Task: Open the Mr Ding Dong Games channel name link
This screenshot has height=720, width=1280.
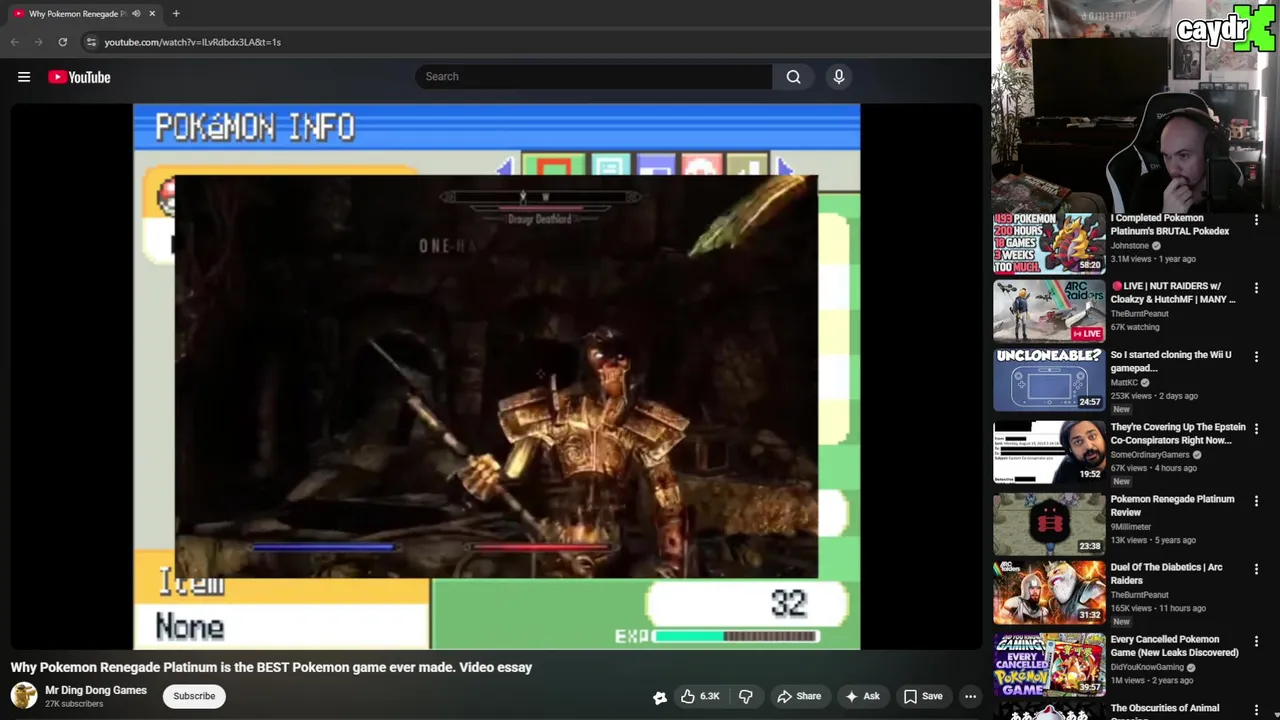Action: click(x=96, y=690)
